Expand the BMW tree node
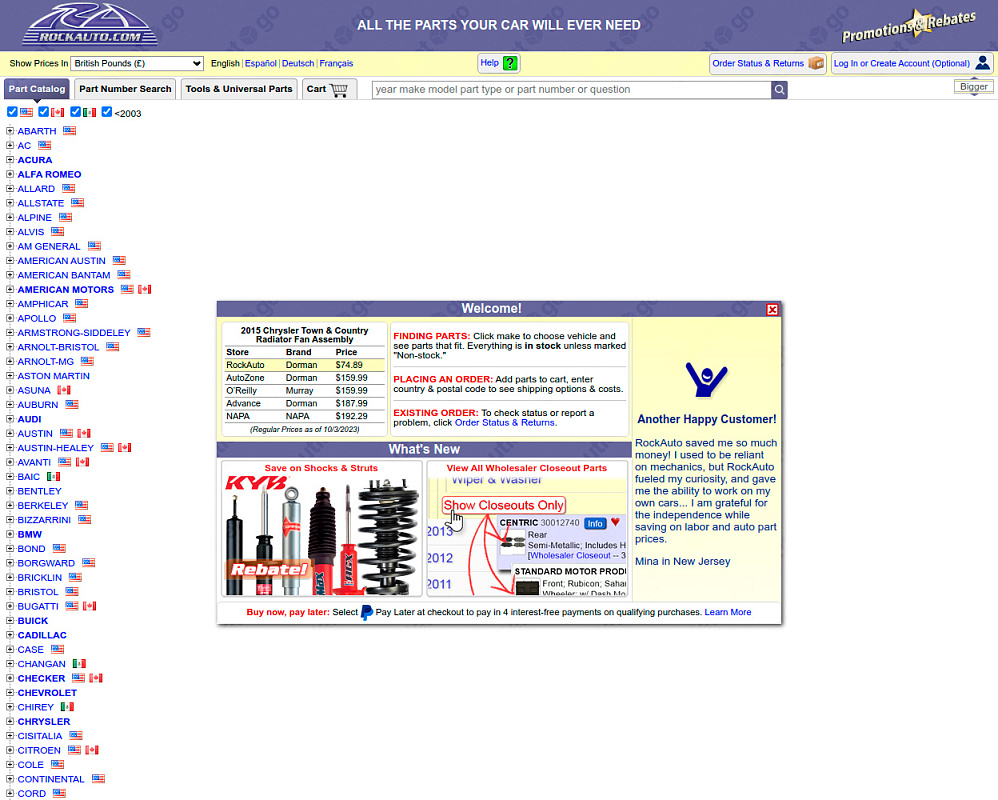Screen dimensions: 998x800 coord(10,535)
